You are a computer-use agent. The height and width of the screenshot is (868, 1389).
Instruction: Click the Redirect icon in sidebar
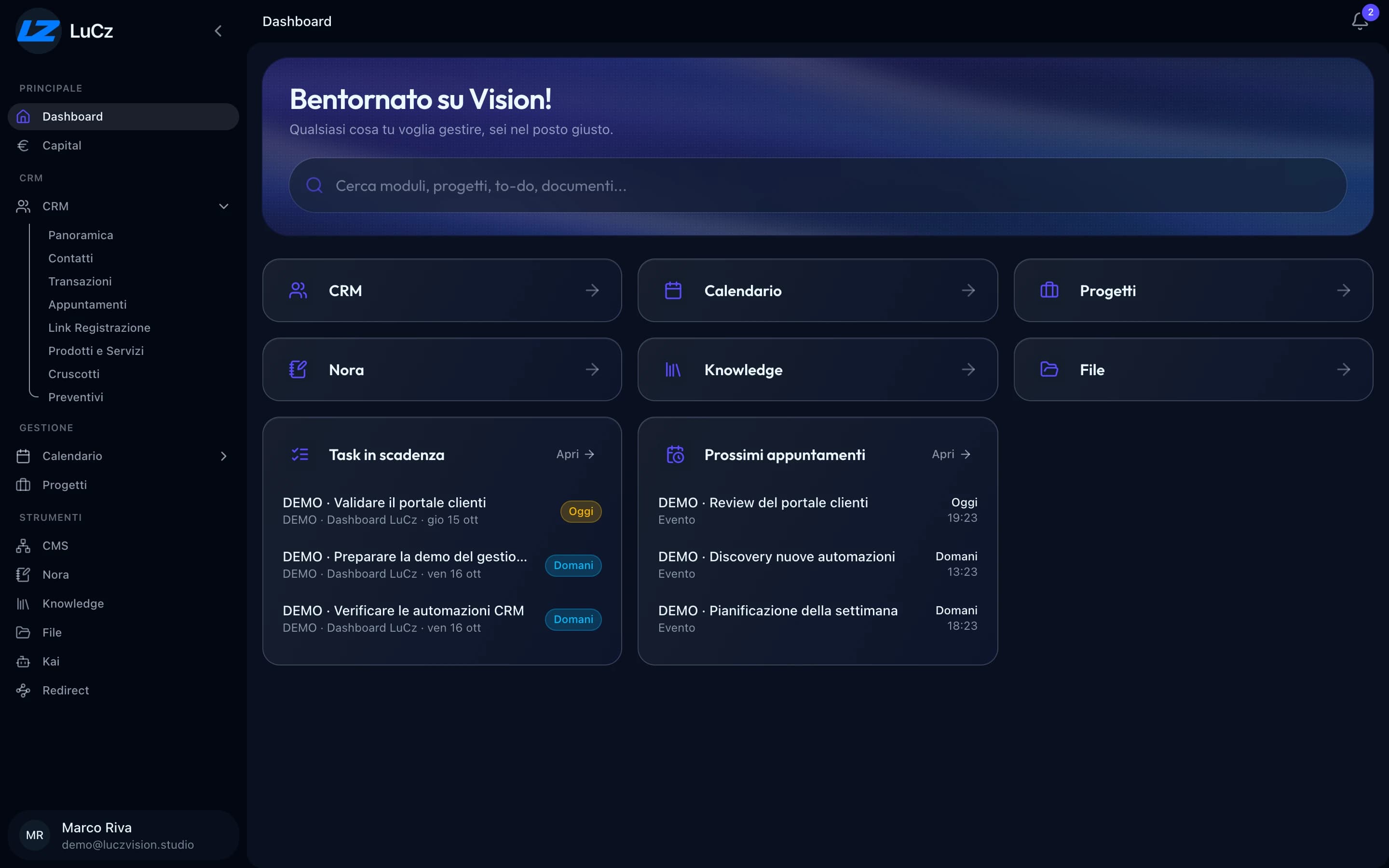click(23, 690)
